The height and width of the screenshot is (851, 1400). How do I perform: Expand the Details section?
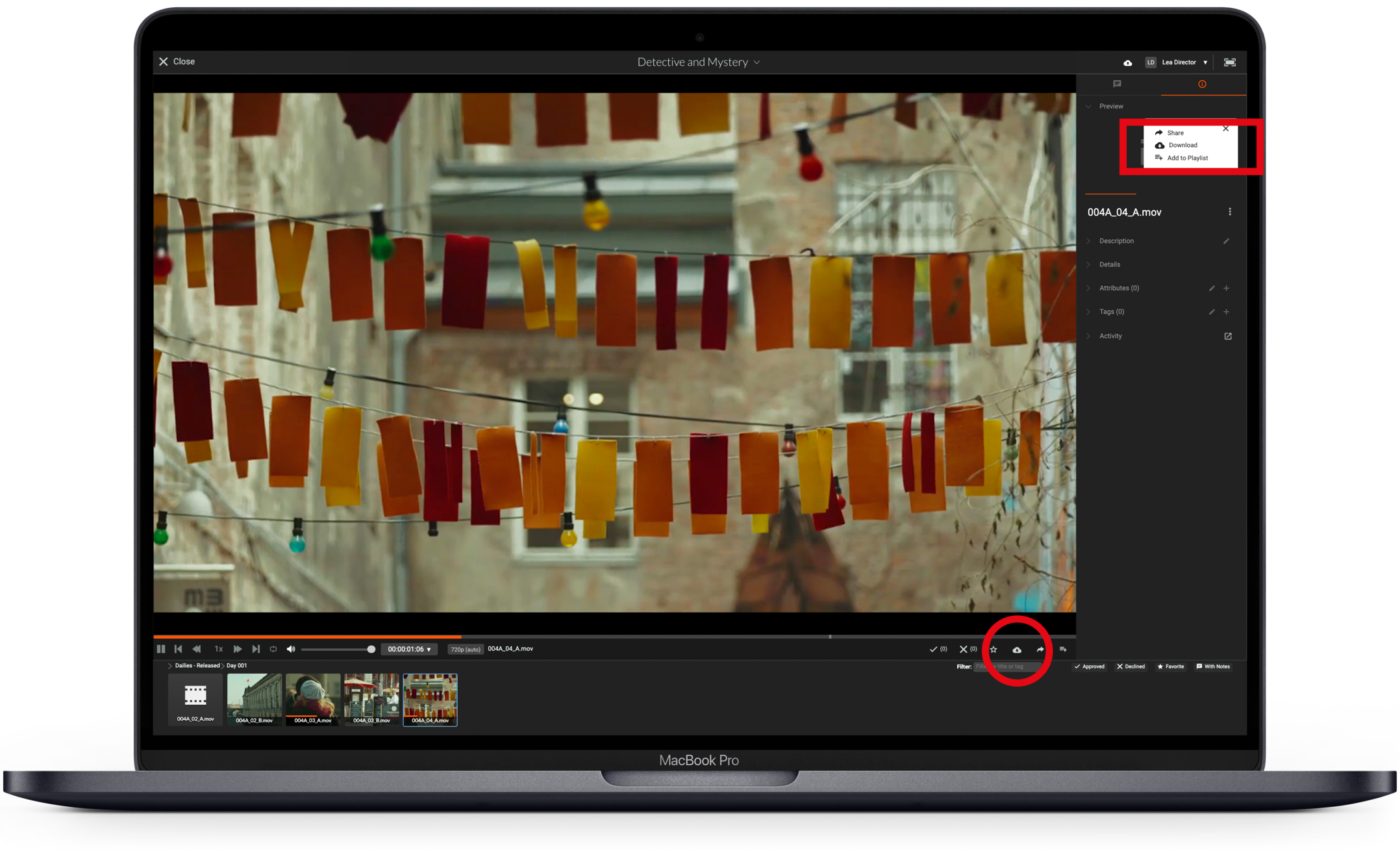tap(1109, 264)
